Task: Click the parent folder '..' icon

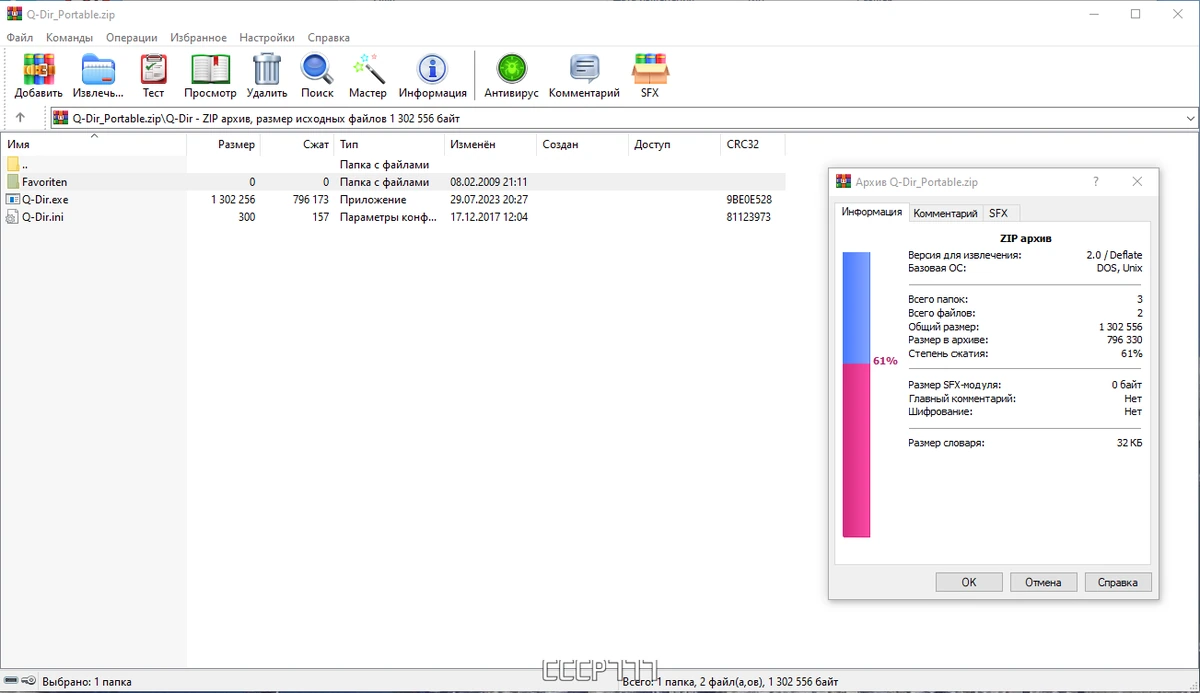Action: pos(13,165)
